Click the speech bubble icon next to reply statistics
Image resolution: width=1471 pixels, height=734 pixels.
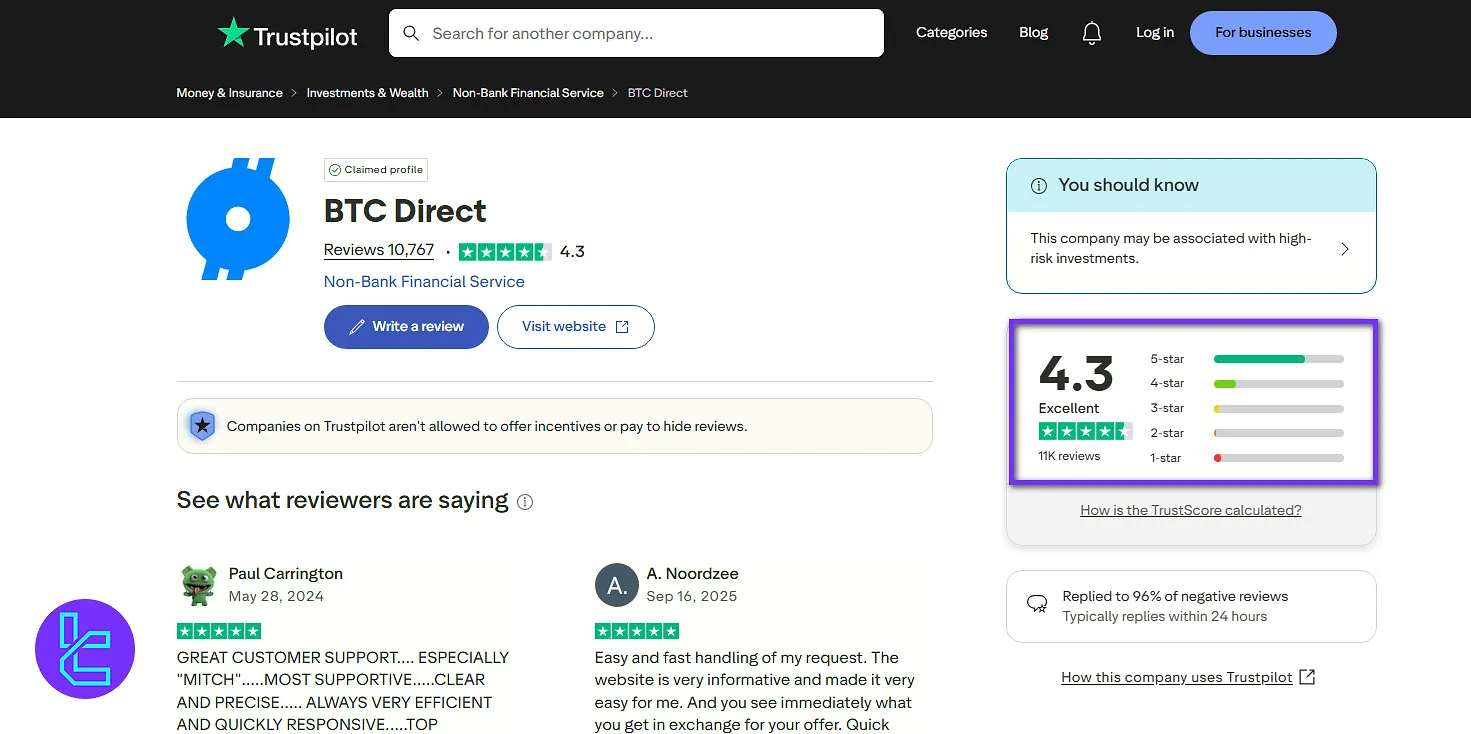pos(1036,604)
